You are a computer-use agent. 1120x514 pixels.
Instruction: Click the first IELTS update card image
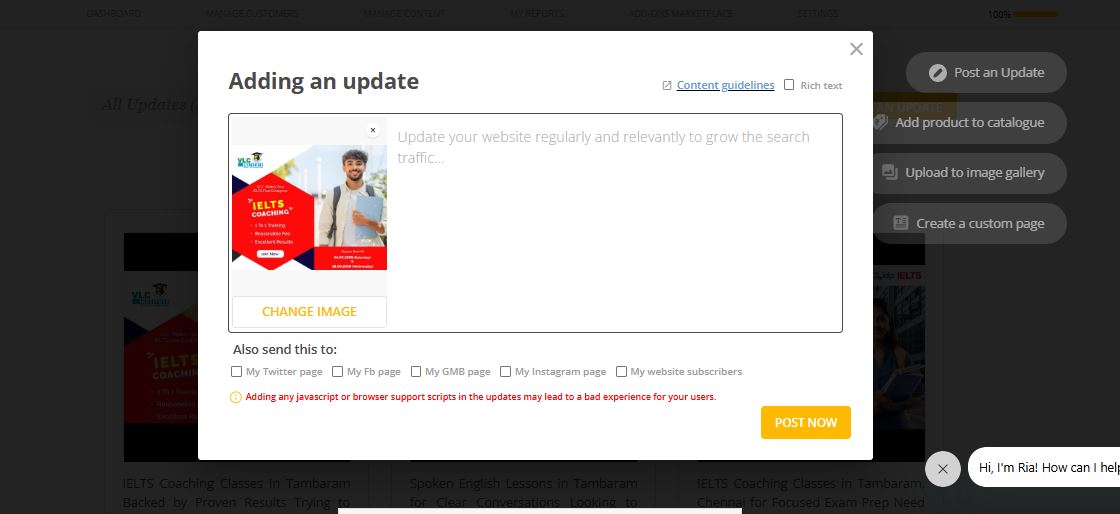point(161,347)
